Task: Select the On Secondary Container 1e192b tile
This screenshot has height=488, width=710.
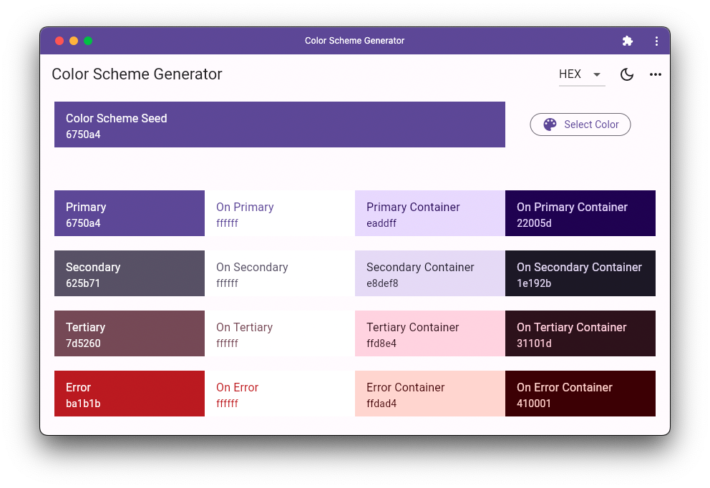Action: pyautogui.click(x=580, y=273)
